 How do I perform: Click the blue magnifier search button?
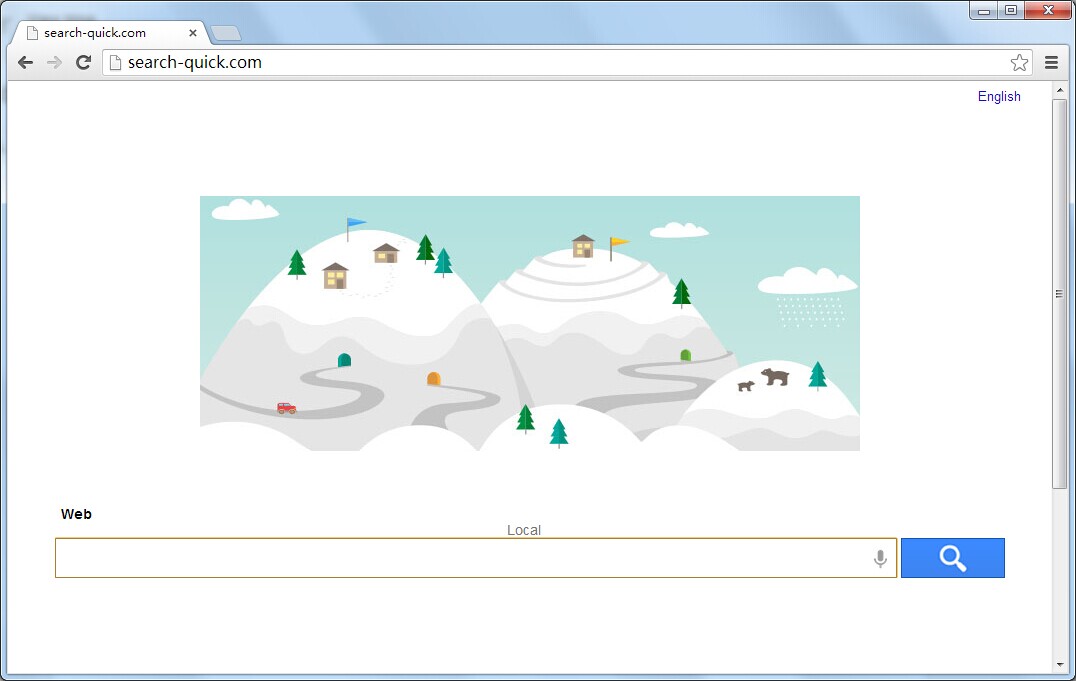(x=952, y=558)
